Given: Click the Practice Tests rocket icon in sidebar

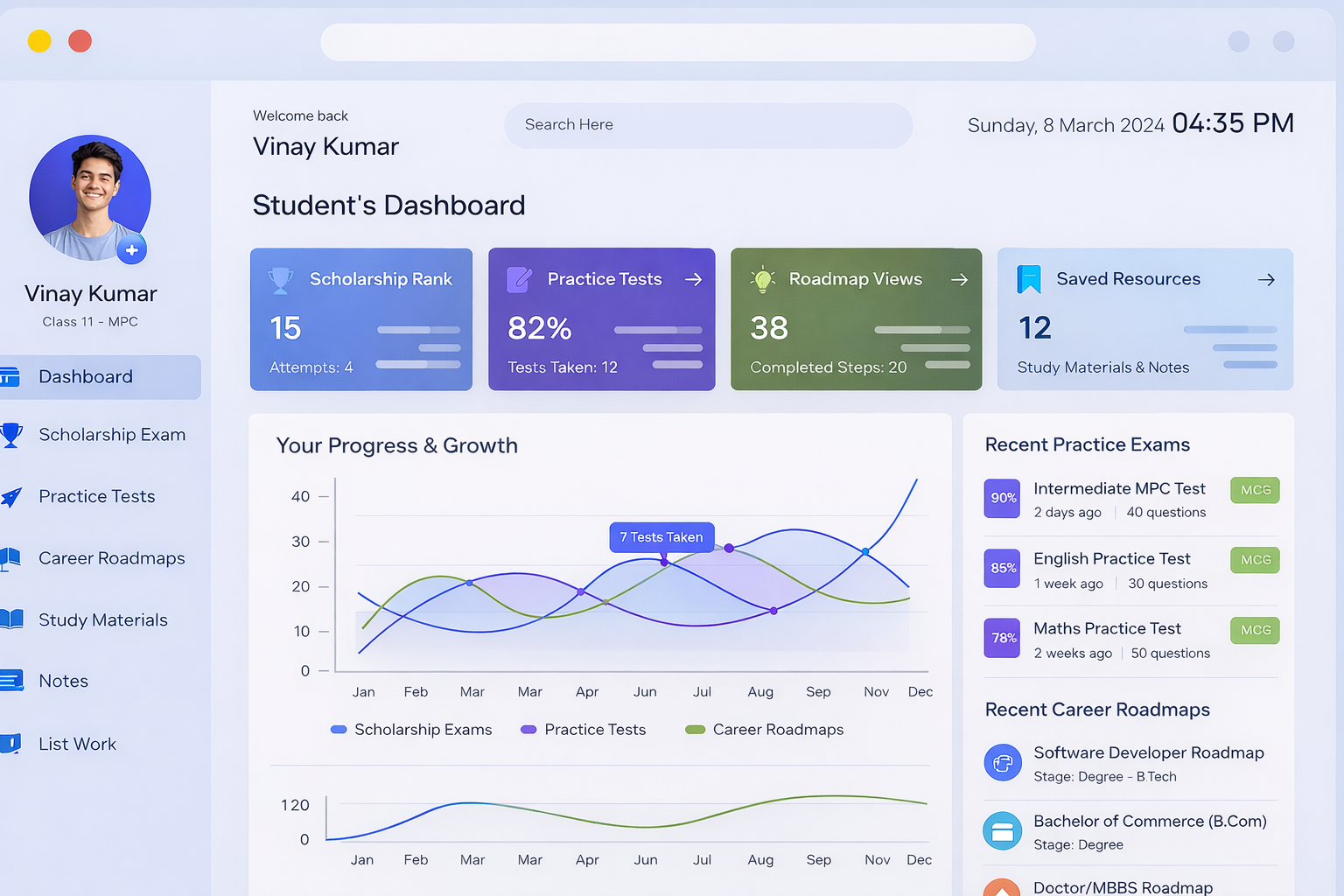Looking at the screenshot, I should click(11, 497).
